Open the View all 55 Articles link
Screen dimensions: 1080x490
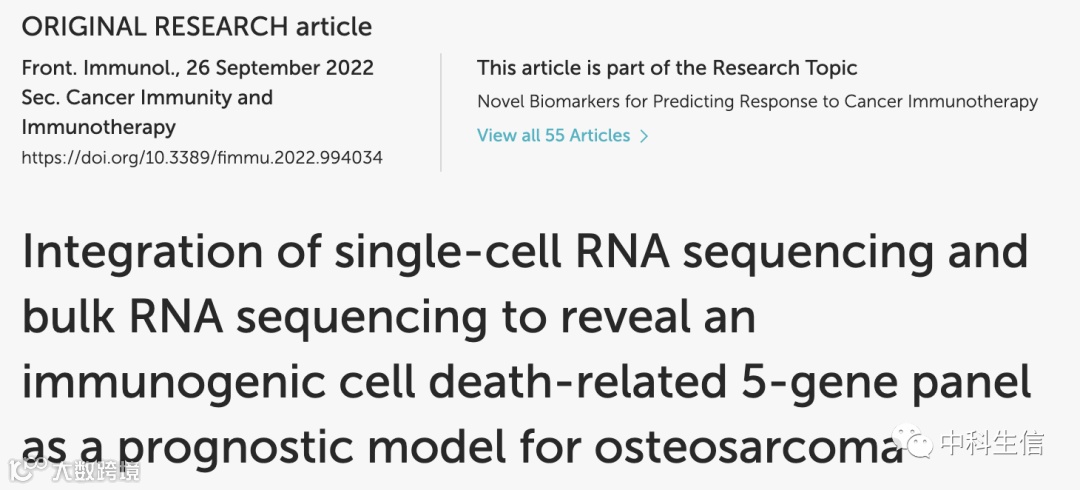553,135
